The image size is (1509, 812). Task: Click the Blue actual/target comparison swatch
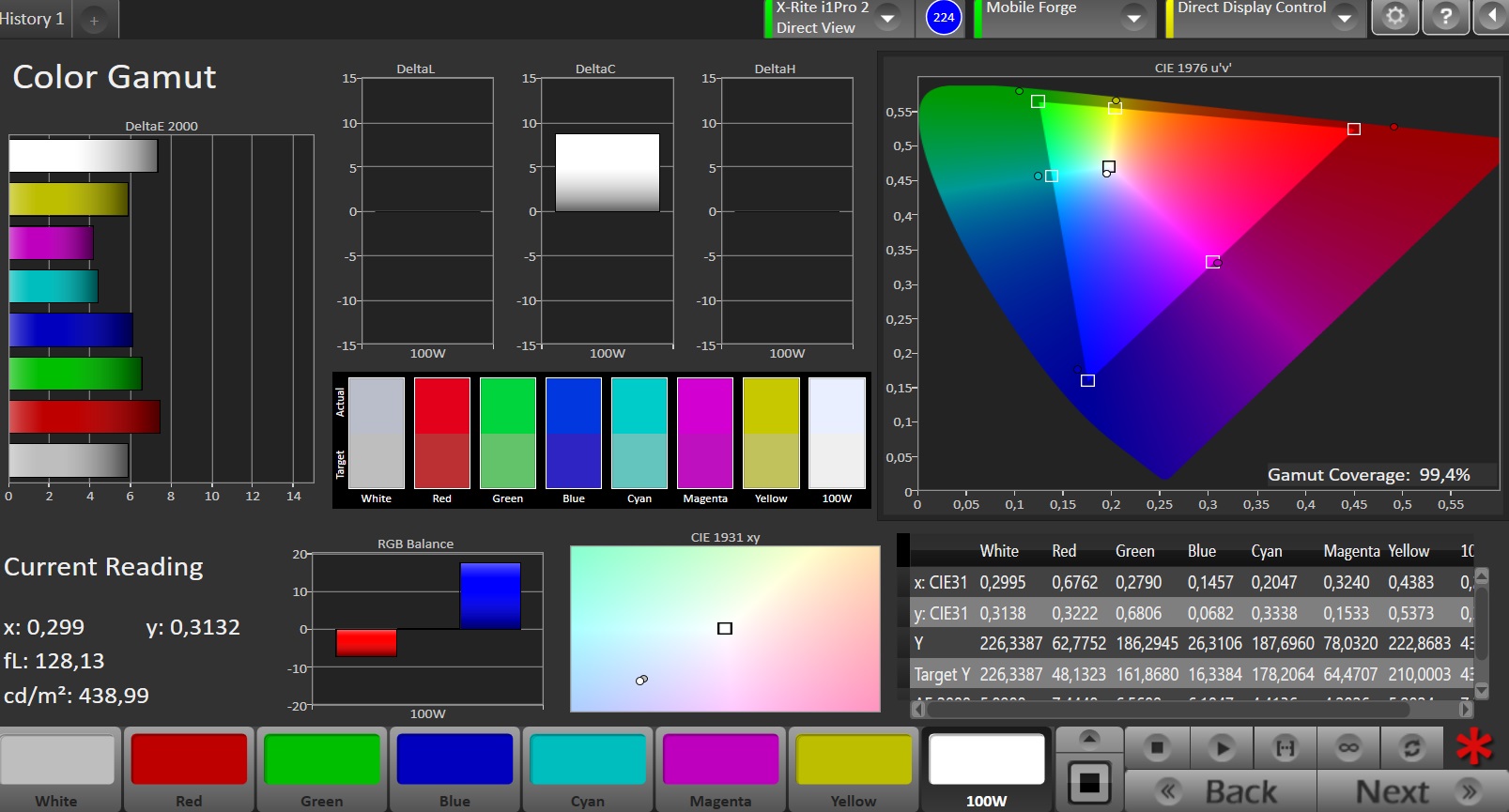574,433
